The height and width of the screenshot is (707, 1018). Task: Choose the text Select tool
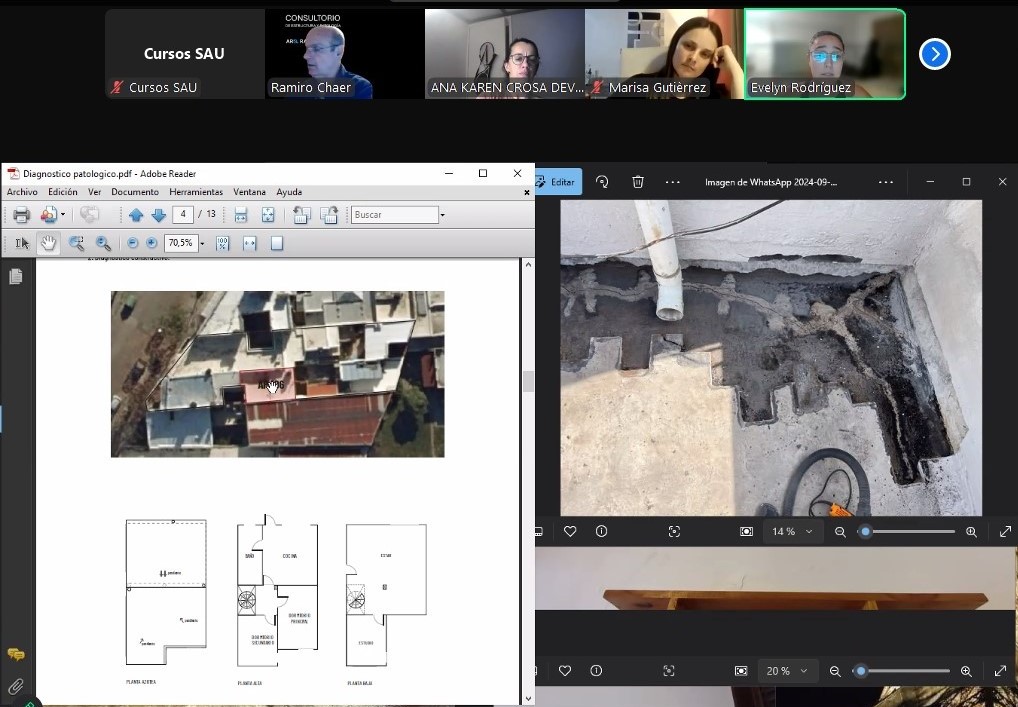coord(21,243)
